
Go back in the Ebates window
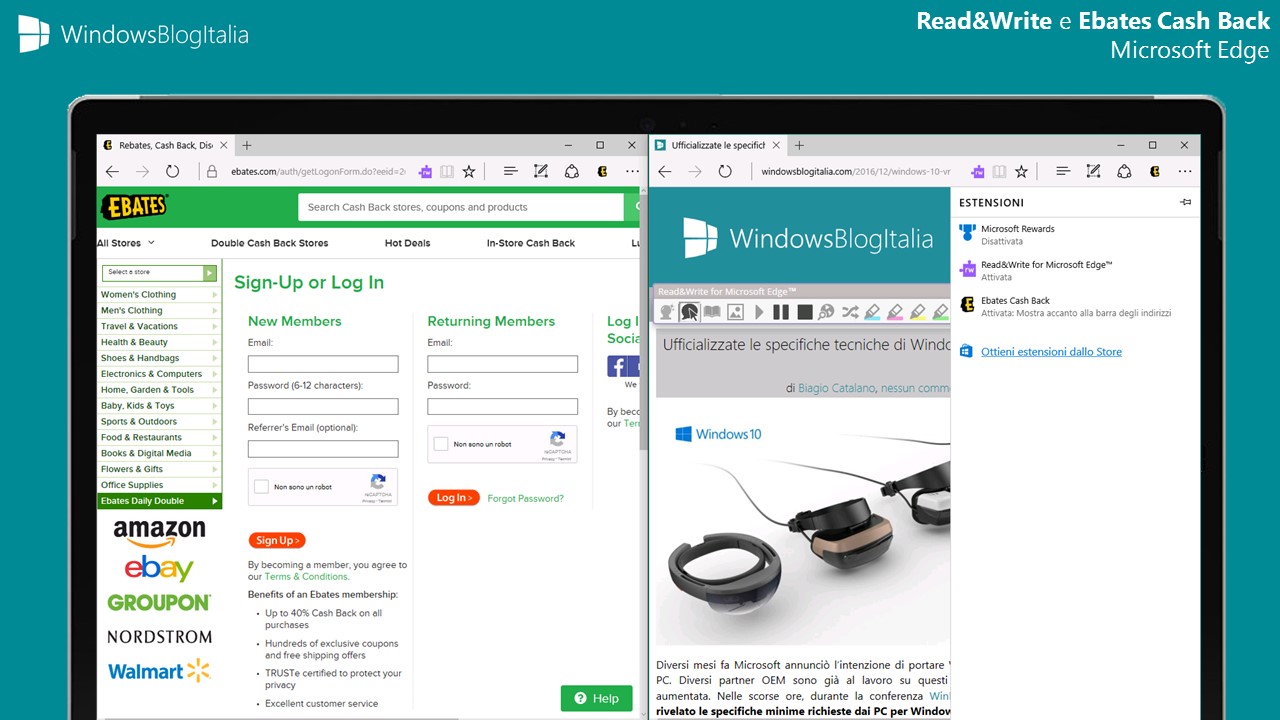pos(112,171)
